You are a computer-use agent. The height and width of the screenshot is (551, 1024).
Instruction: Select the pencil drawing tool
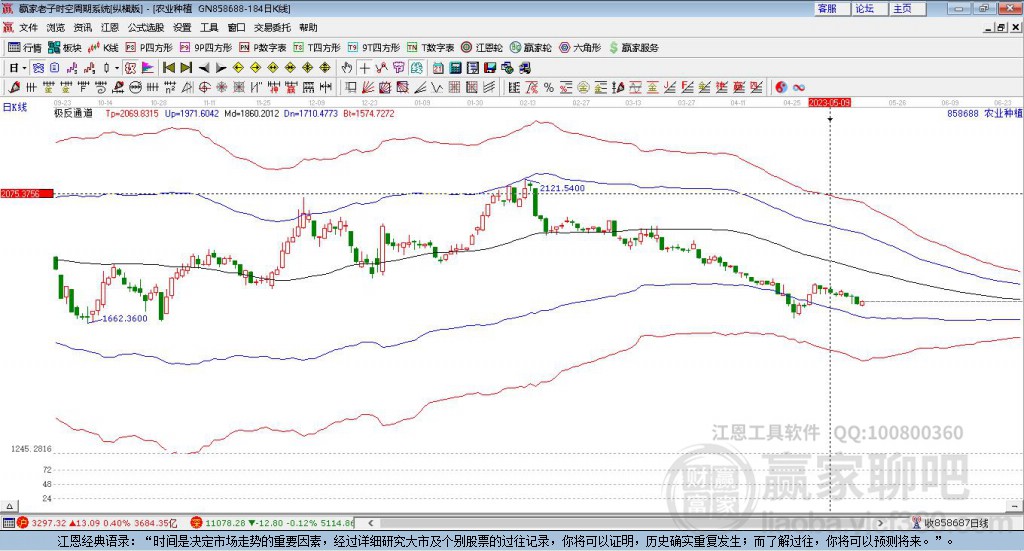pos(14,87)
